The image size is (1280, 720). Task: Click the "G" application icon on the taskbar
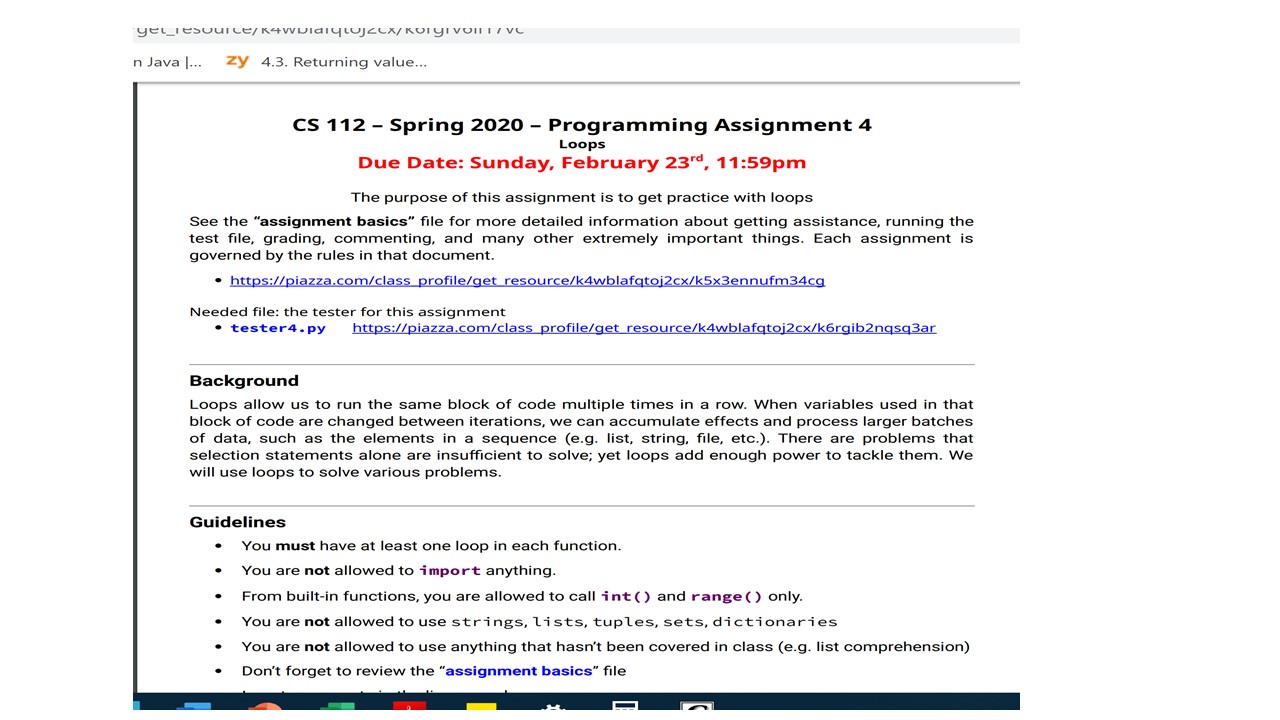(x=696, y=708)
